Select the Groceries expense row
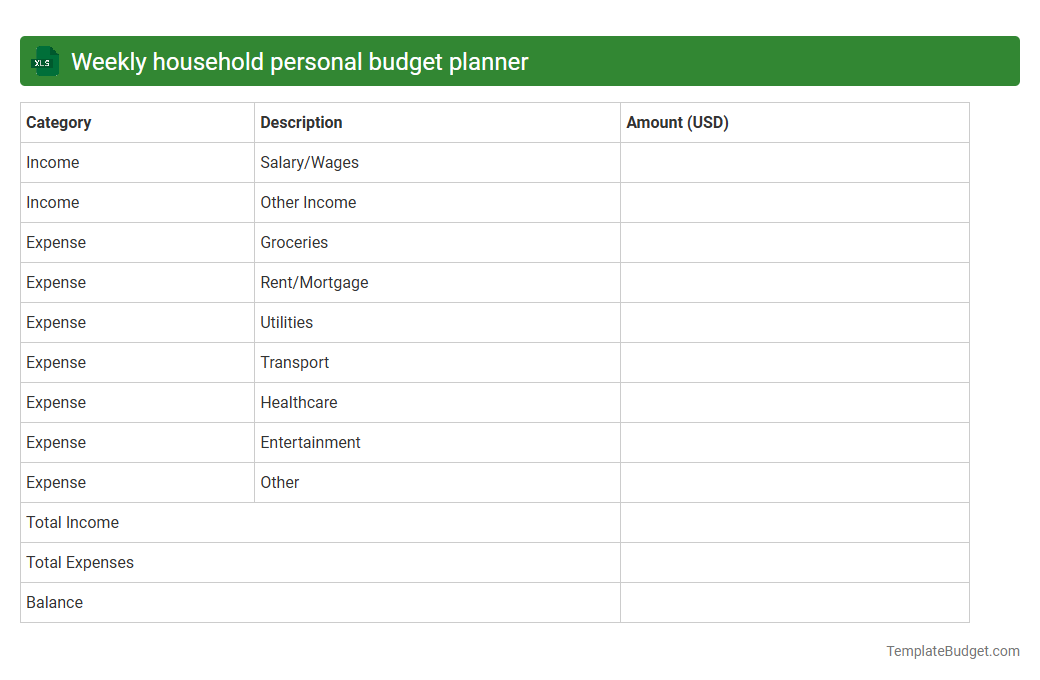Image resolution: width=1040 pixels, height=680 pixels. click(294, 242)
